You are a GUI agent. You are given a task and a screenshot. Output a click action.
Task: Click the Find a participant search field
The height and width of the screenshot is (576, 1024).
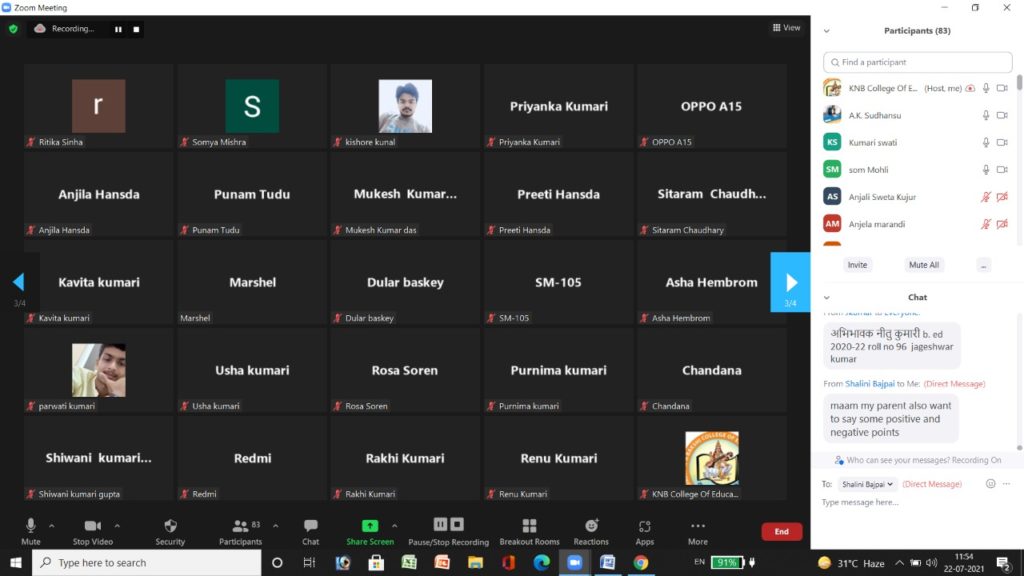(917, 62)
